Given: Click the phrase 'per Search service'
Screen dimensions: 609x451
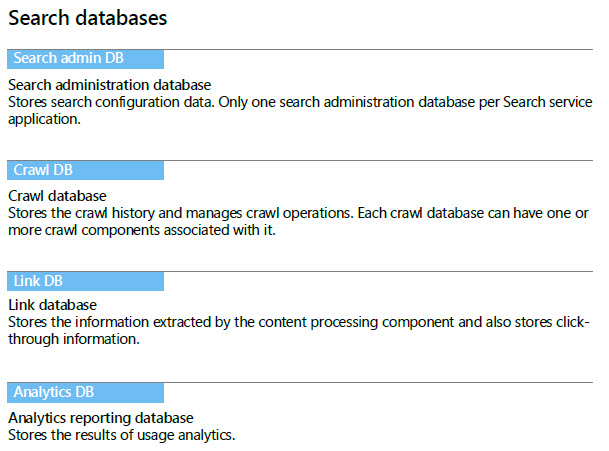Looking at the screenshot, I should (535, 102).
